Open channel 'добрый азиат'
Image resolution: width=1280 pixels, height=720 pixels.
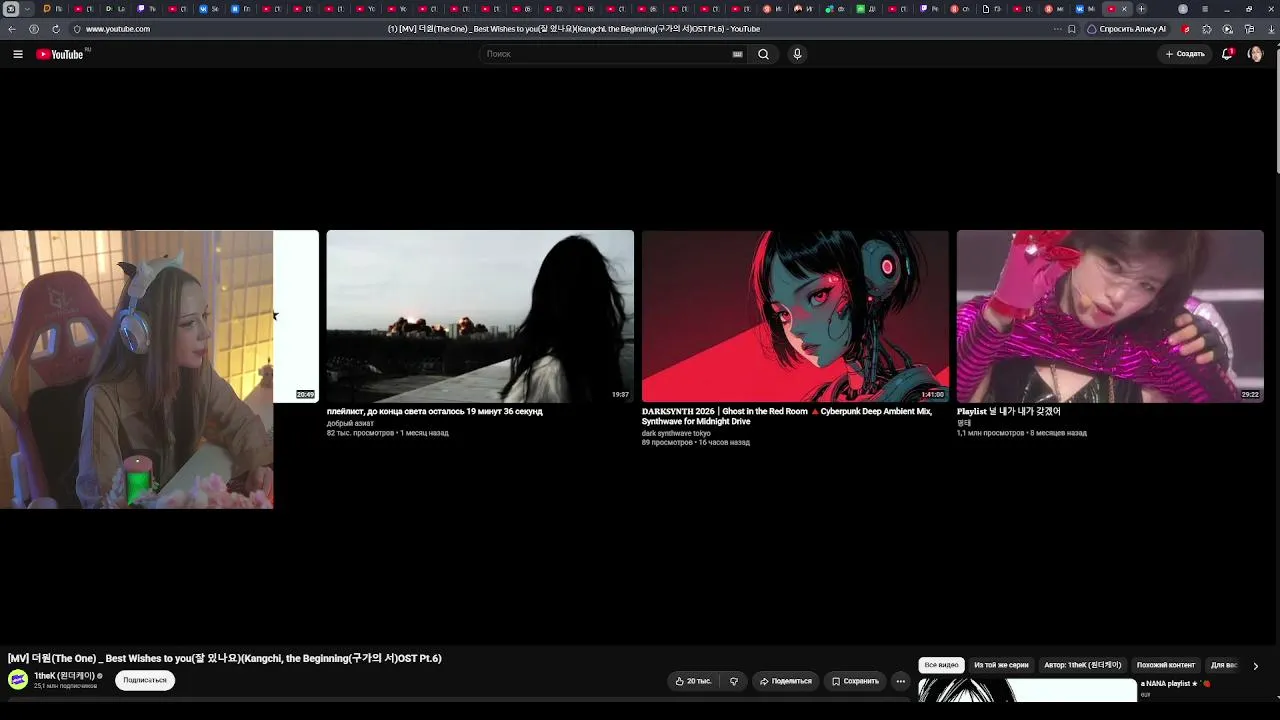pyautogui.click(x=350, y=423)
